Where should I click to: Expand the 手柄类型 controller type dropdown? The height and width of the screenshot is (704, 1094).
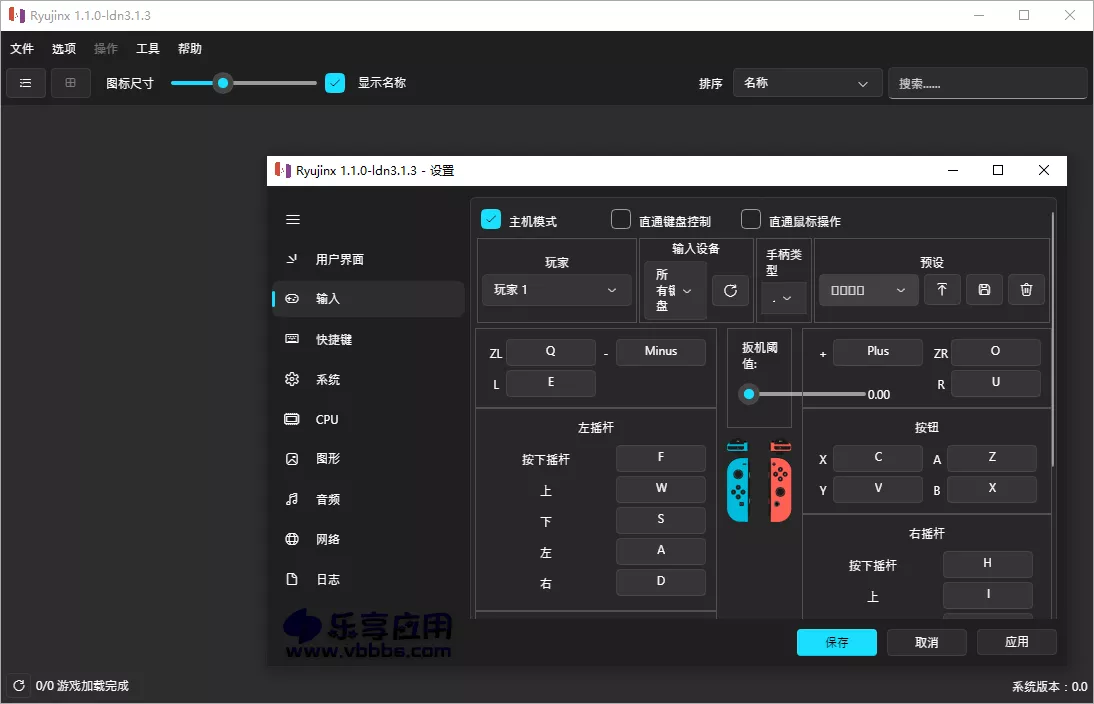[x=784, y=297]
